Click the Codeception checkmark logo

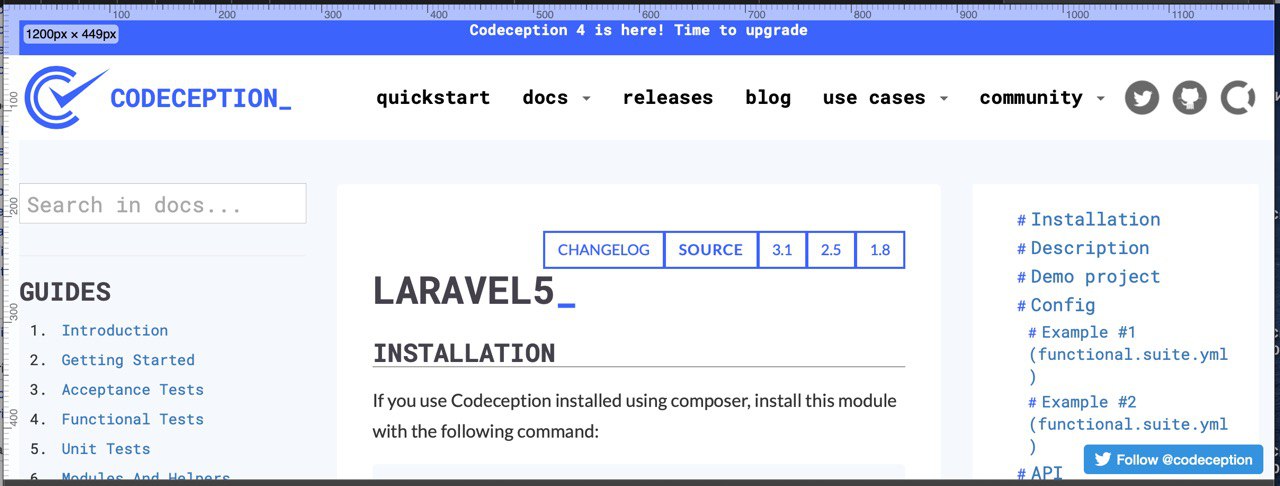65,98
